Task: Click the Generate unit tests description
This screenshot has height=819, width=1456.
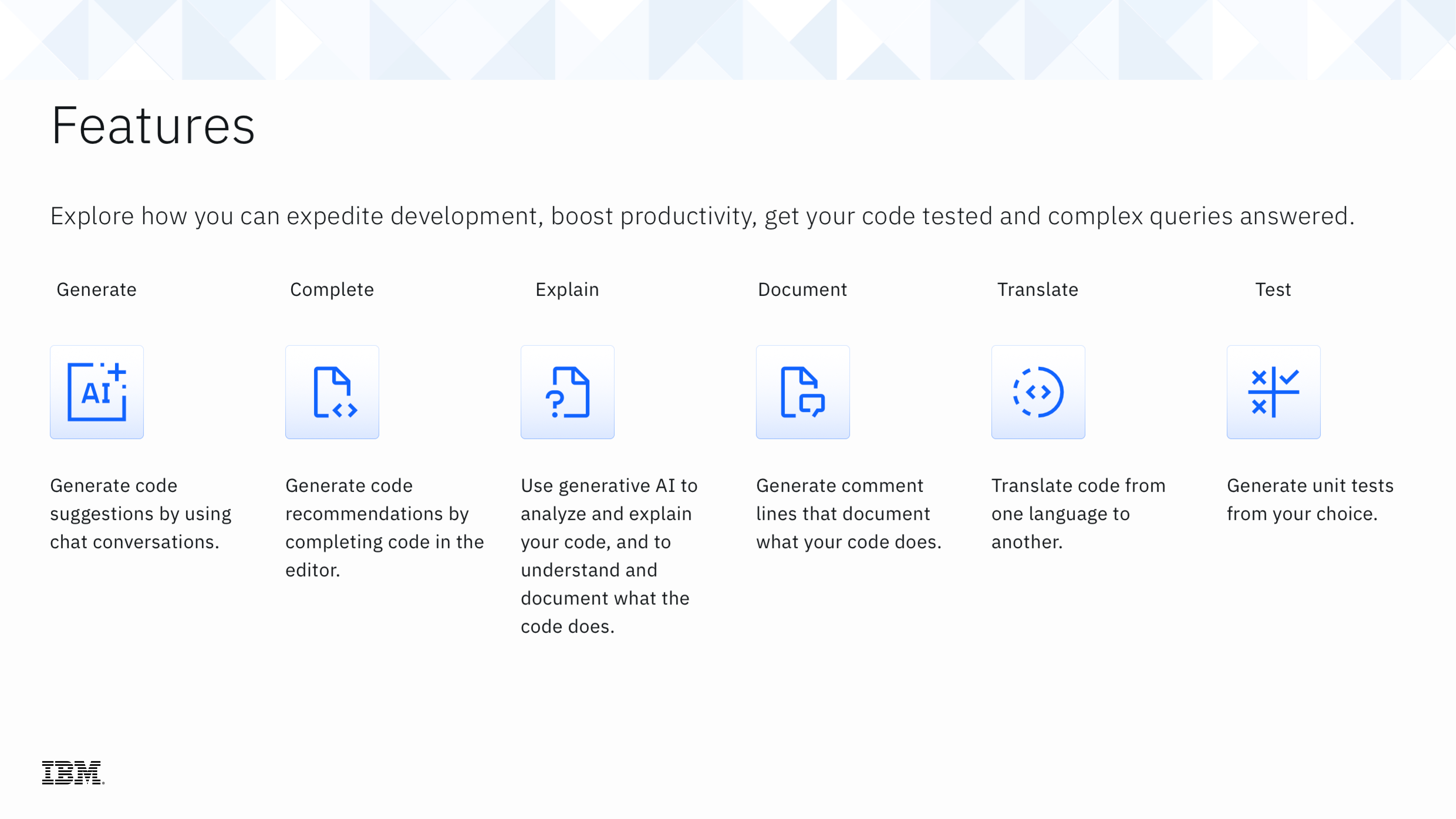Action: [1310, 499]
